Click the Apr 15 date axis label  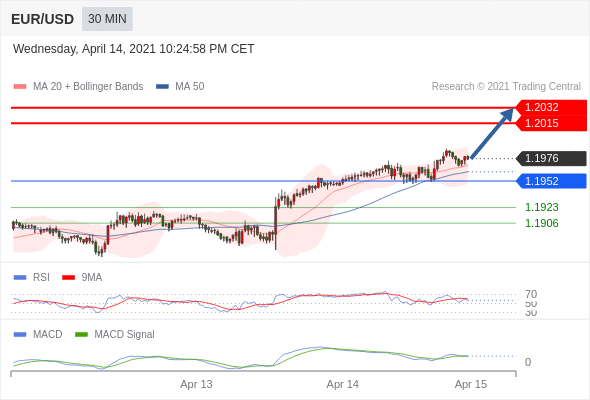[471, 384]
